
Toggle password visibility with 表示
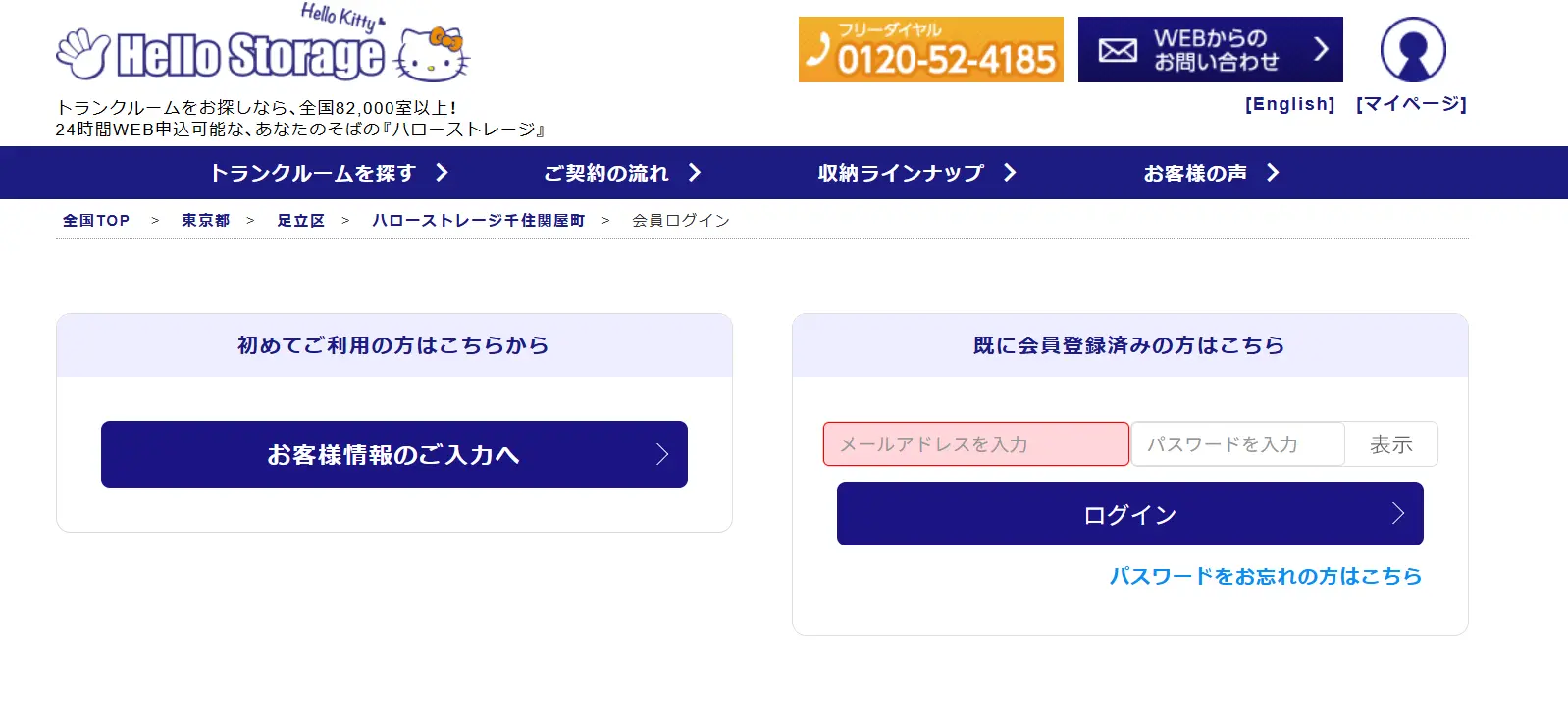[1390, 444]
